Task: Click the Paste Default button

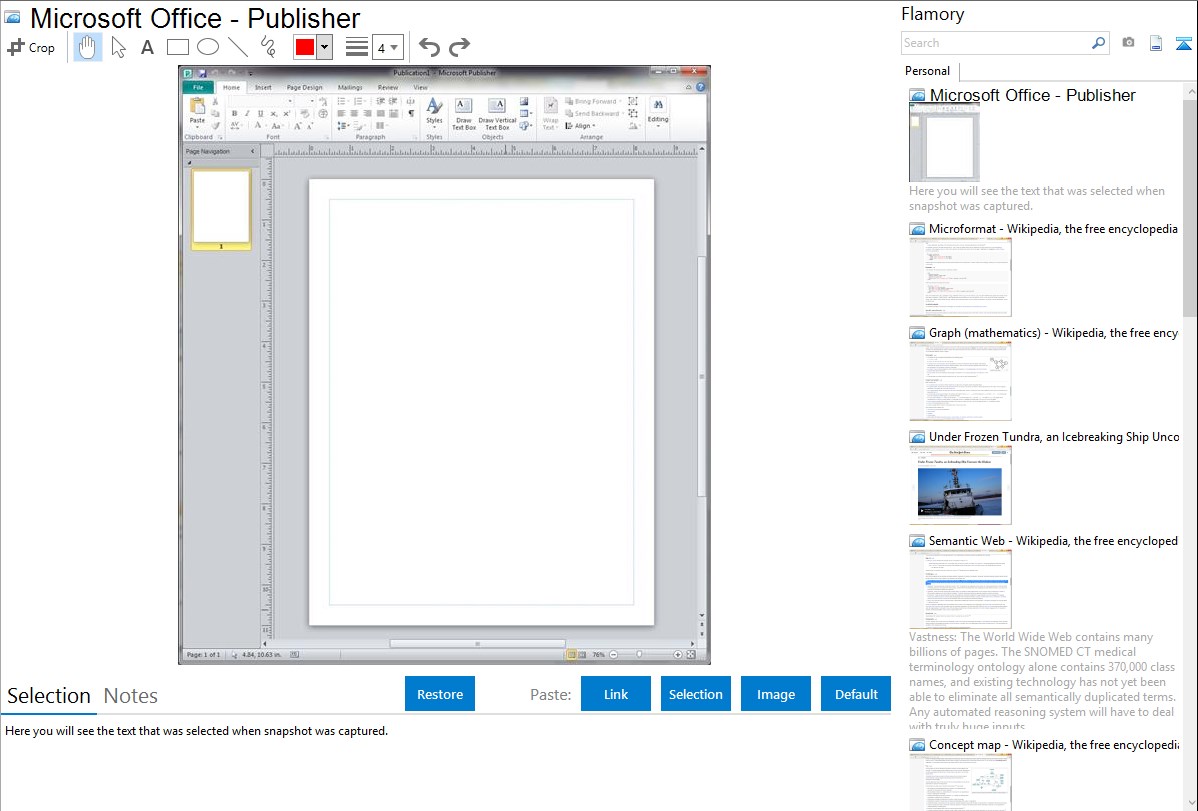Action: coord(856,694)
